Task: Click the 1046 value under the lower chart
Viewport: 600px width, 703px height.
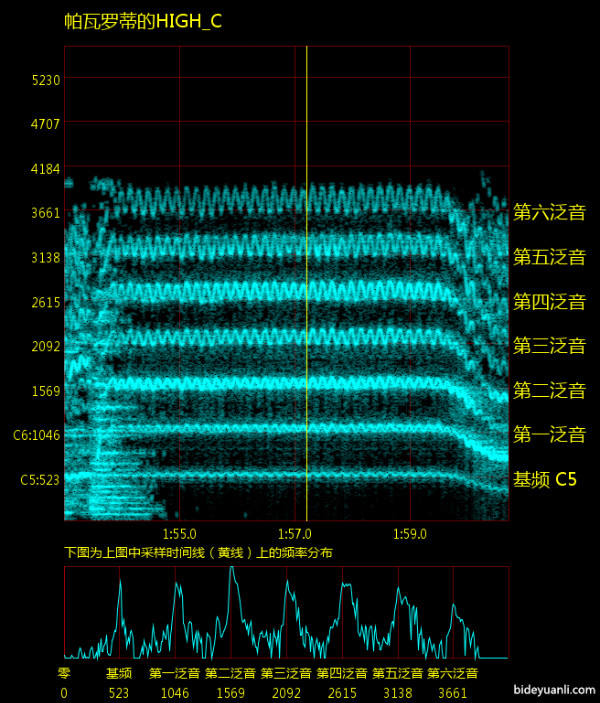Action: (x=175, y=693)
